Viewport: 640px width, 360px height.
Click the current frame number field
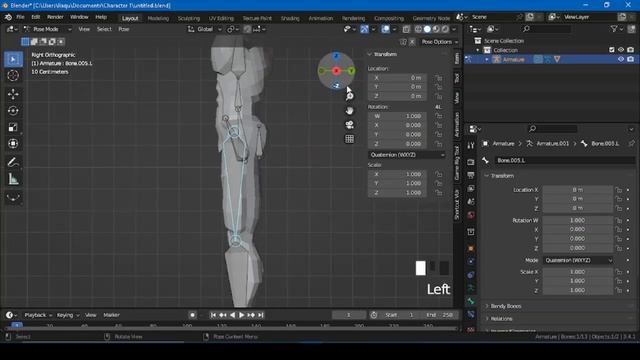click(x=349, y=315)
